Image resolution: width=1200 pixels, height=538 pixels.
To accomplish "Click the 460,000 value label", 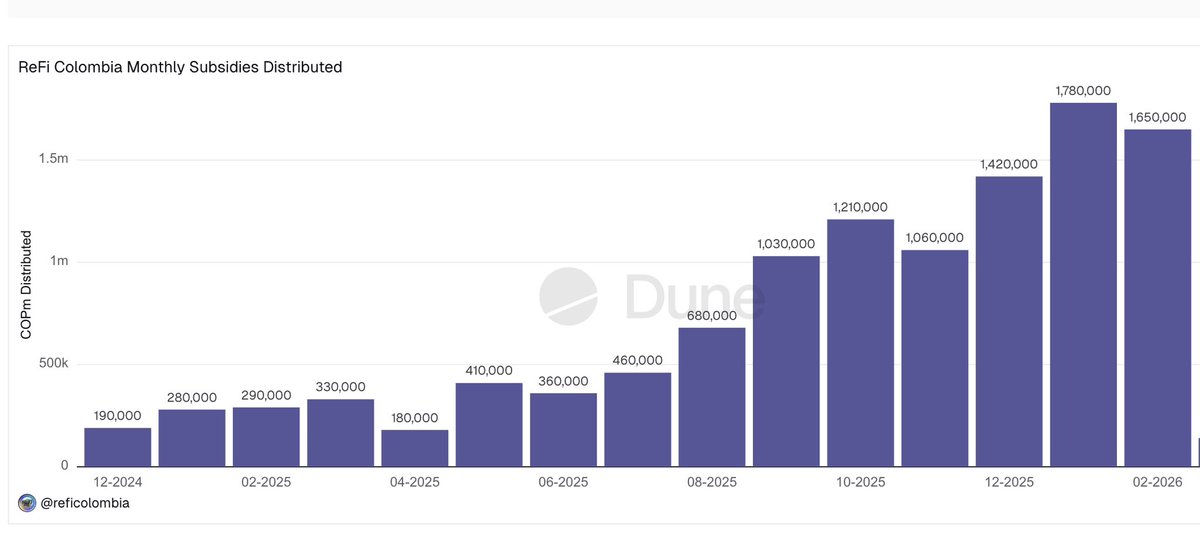I will (x=638, y=360).
